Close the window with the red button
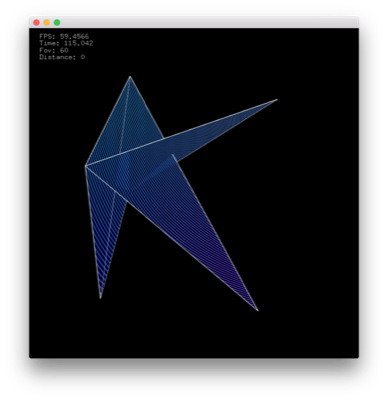Screen dimensions: 388x400 [36, 23]
